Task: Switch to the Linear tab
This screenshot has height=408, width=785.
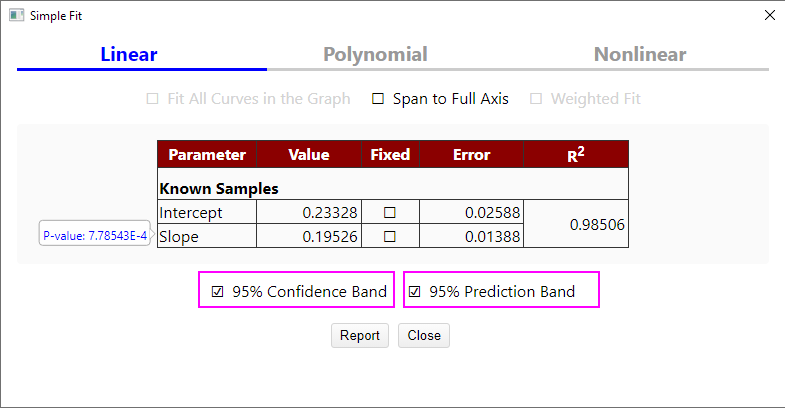Action: [129, 55]
